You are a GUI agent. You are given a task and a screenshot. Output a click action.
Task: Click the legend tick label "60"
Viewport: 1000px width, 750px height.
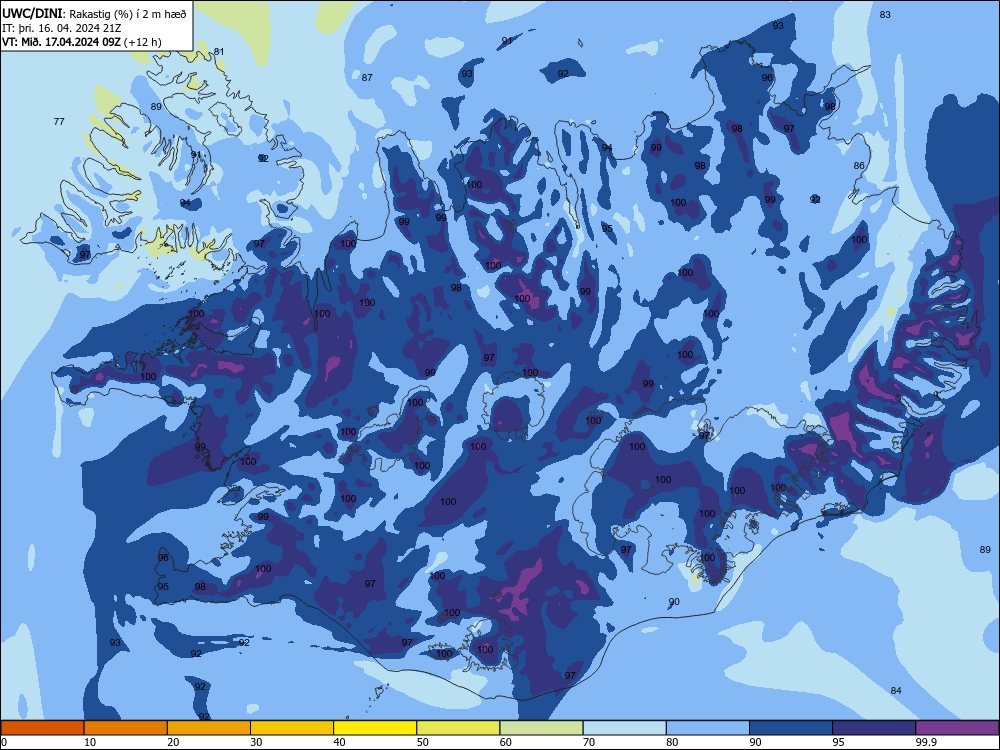click(506, 742)
